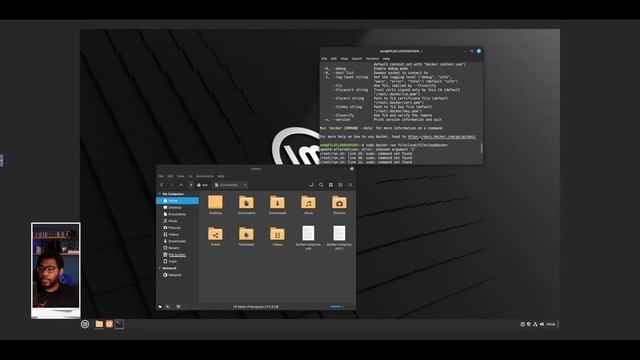Screen dimensions: 640x360
Task: Show places icon in status bar
Action: pyautogui.click(x=160, y=307)
